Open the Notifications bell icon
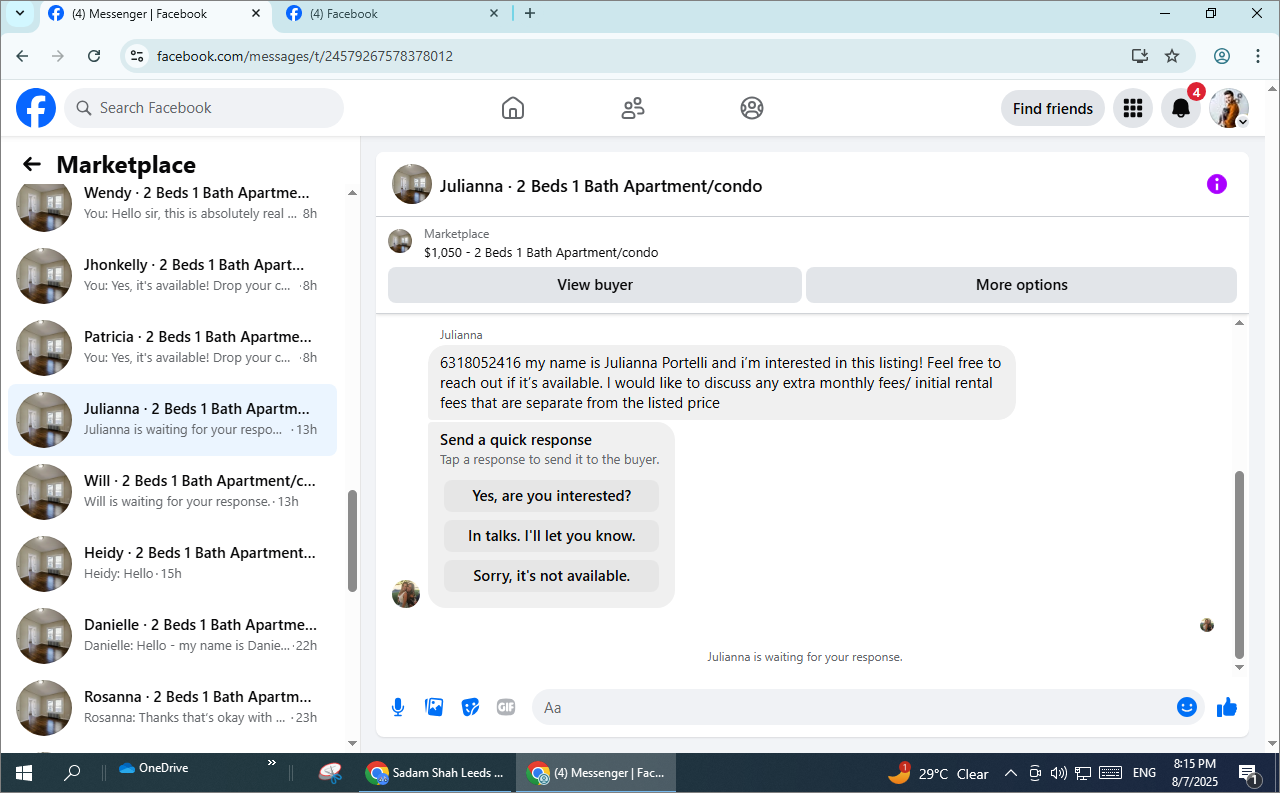Screen dimensions: 1280x793 coord(1181,108)
